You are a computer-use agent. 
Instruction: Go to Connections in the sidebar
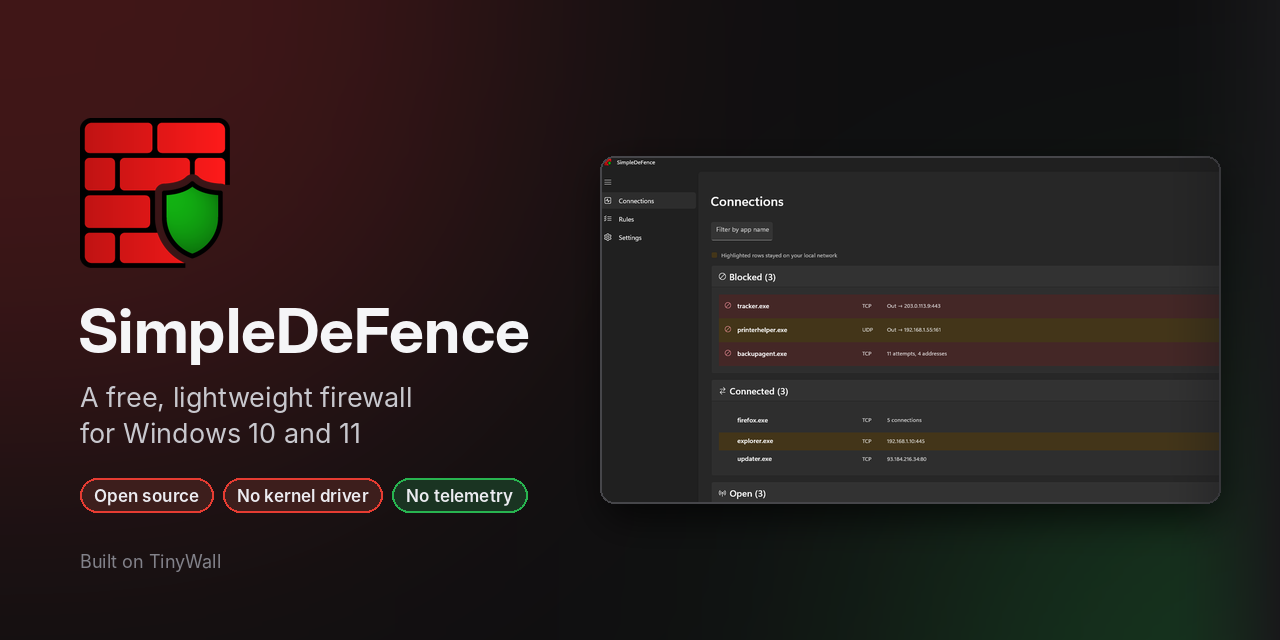coord(649,201)
